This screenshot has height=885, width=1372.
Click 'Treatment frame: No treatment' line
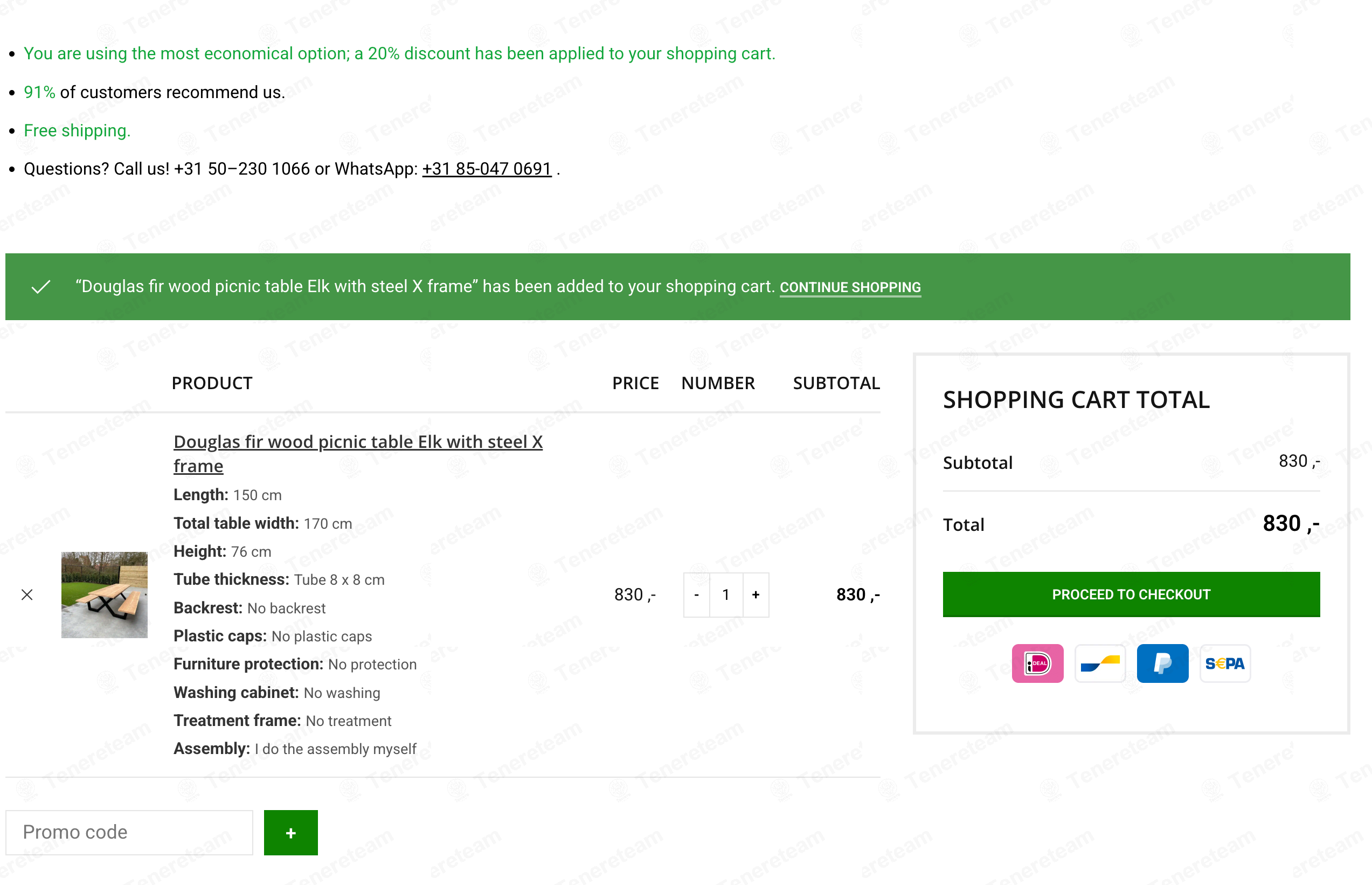(282, 721)
